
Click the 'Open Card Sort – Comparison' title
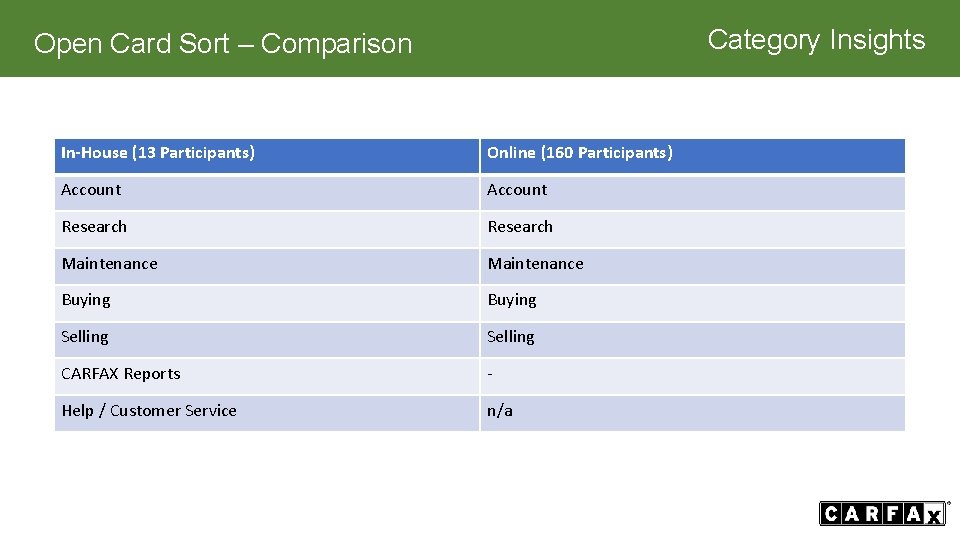(223, 44)
